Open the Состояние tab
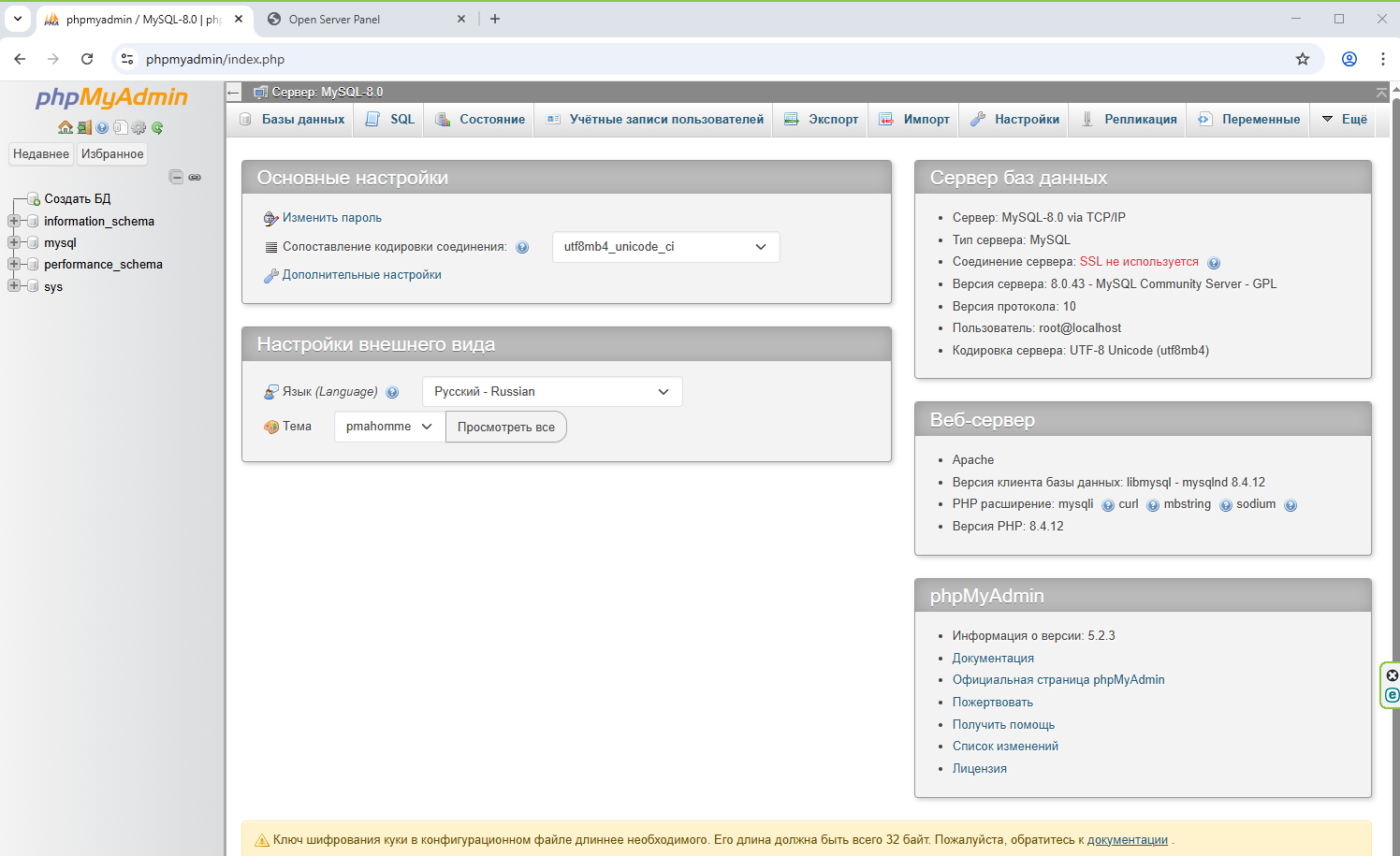 [x=479, y=119]
